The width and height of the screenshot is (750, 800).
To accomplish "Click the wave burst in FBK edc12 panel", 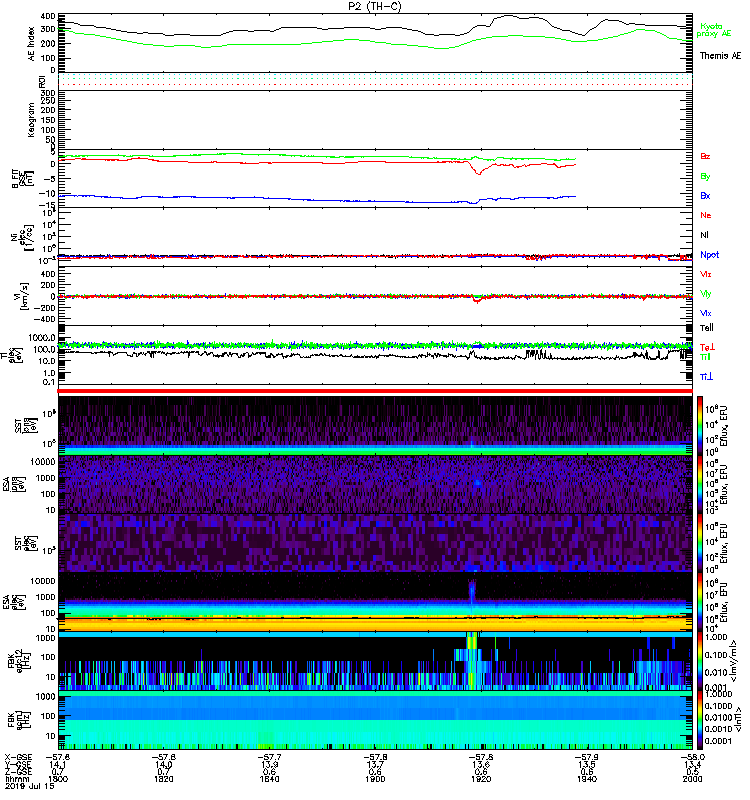I will click(x=472, y=661).
